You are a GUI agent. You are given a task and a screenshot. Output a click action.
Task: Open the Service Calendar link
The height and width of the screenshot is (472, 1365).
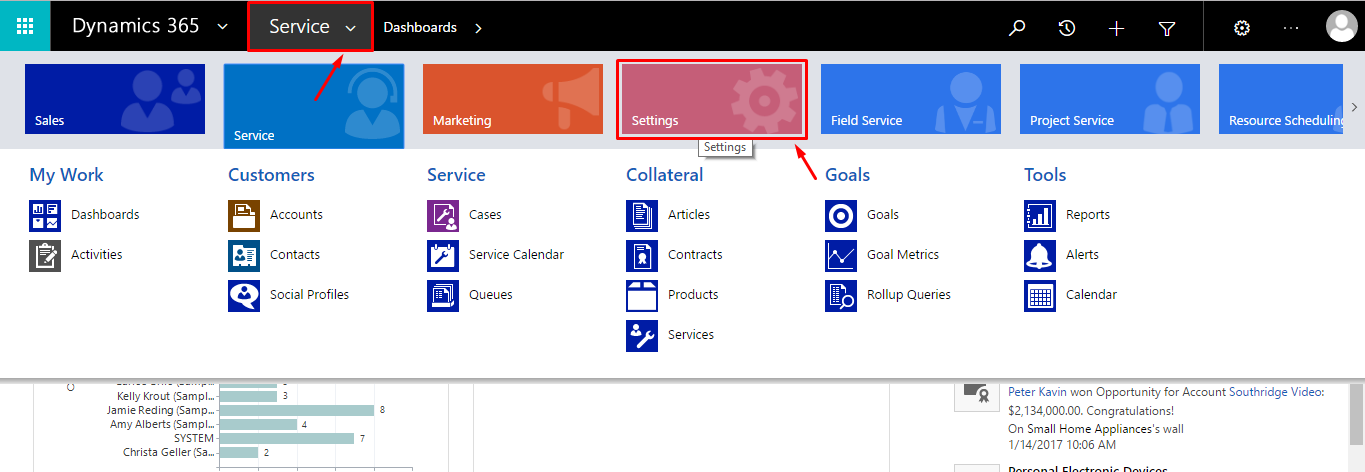[x=516, y=255]
